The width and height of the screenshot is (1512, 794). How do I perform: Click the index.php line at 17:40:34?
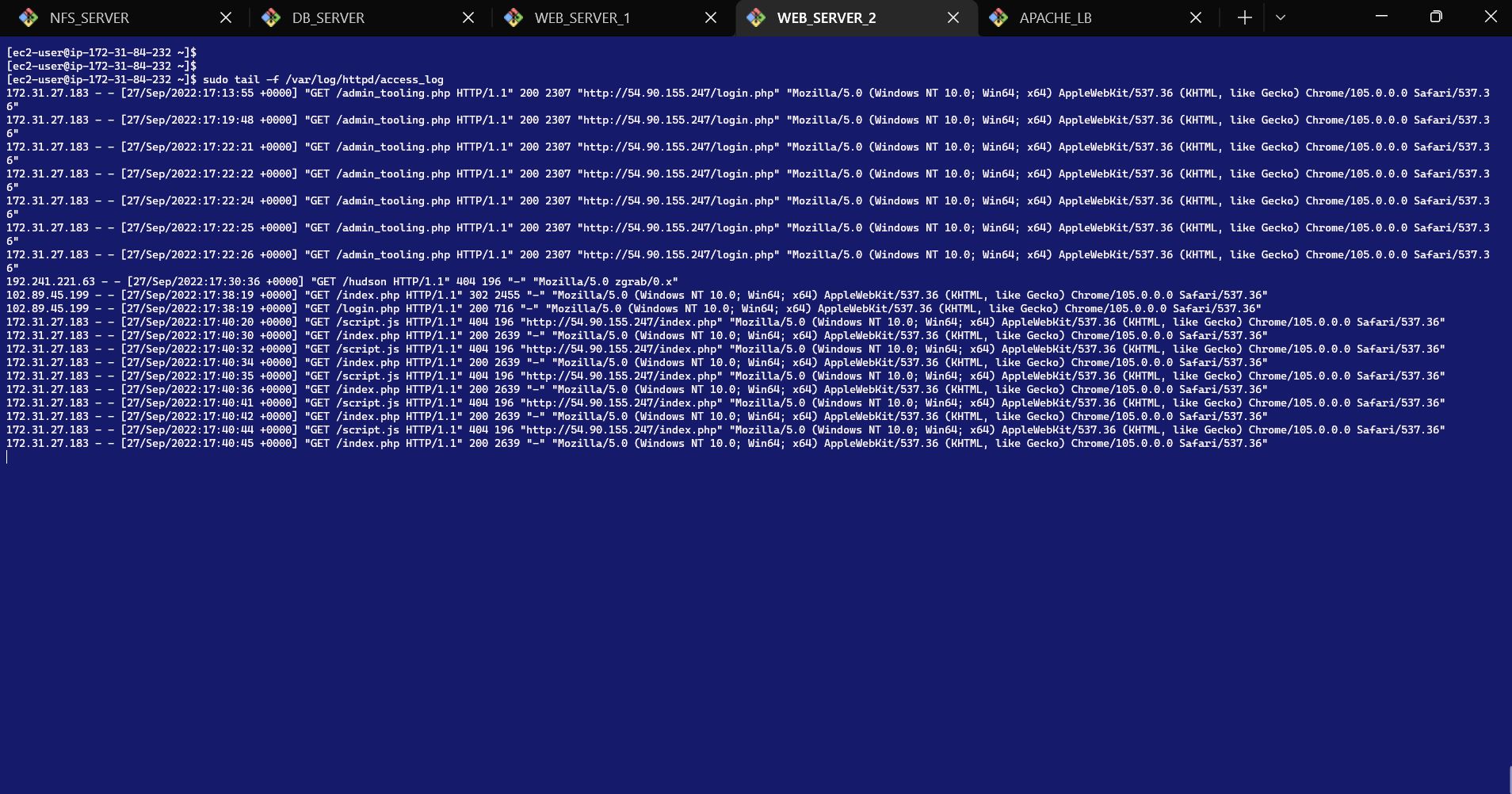(637, 362)
